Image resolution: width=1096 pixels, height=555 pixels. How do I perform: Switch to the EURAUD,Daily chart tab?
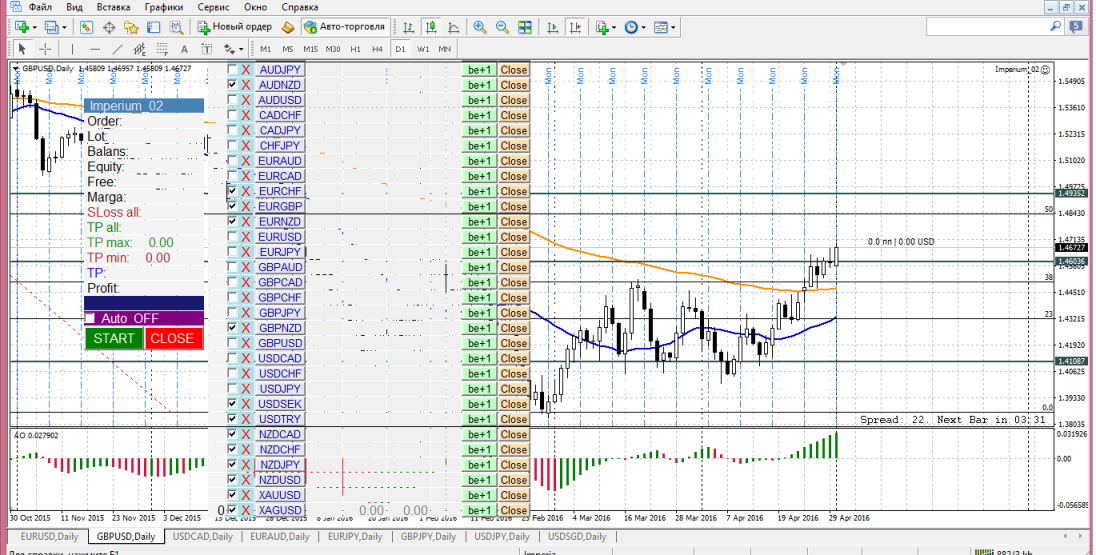click(x=280, y=537)
